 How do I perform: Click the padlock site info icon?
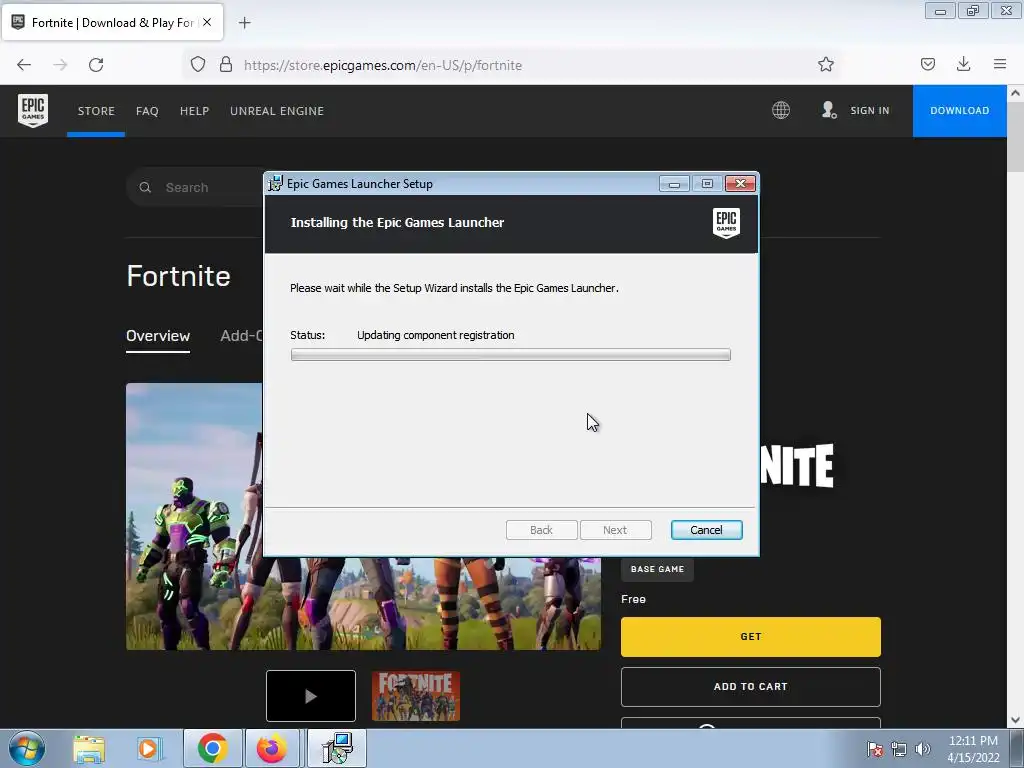click(226, 65)
